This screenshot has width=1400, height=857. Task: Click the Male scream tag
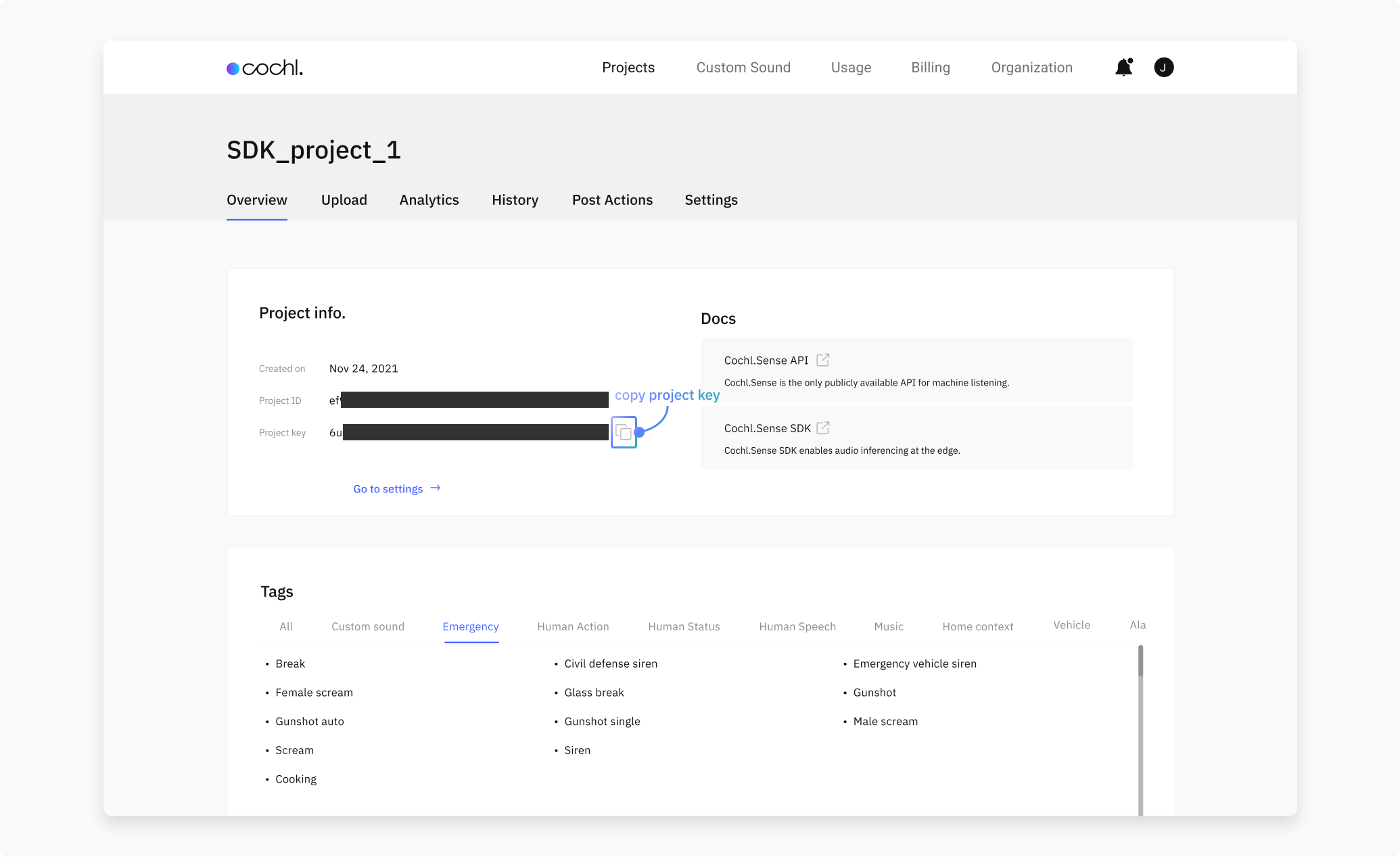point(885,722)
